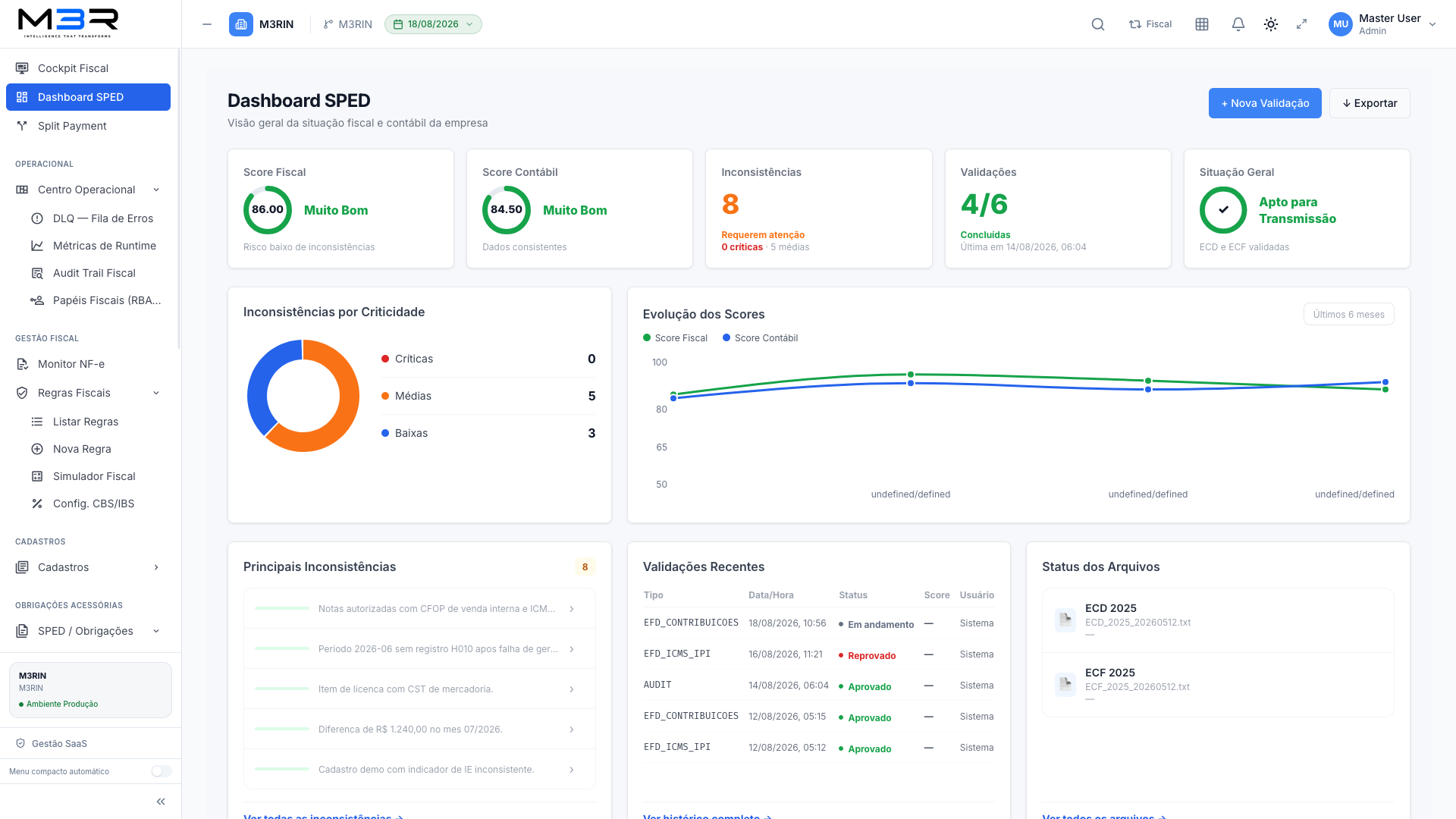Click the MU user avatar
1456x819 pixels.
pyautogui.click(x=1340, y=24)
